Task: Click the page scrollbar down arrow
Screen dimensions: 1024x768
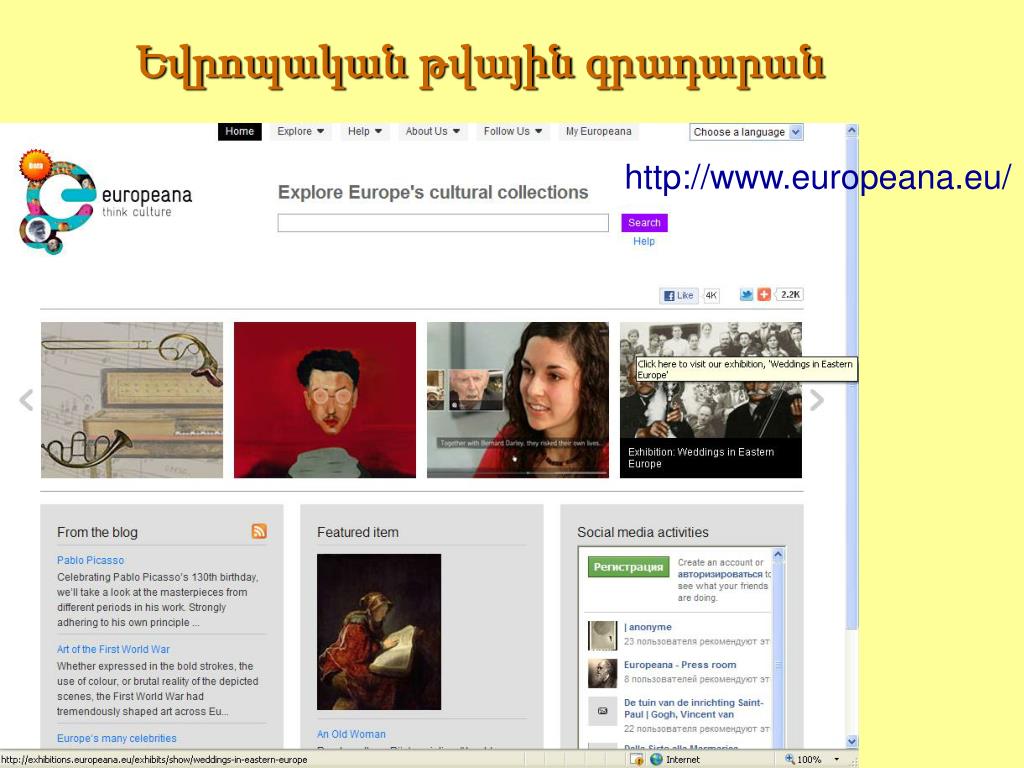Action: (852, 741)
